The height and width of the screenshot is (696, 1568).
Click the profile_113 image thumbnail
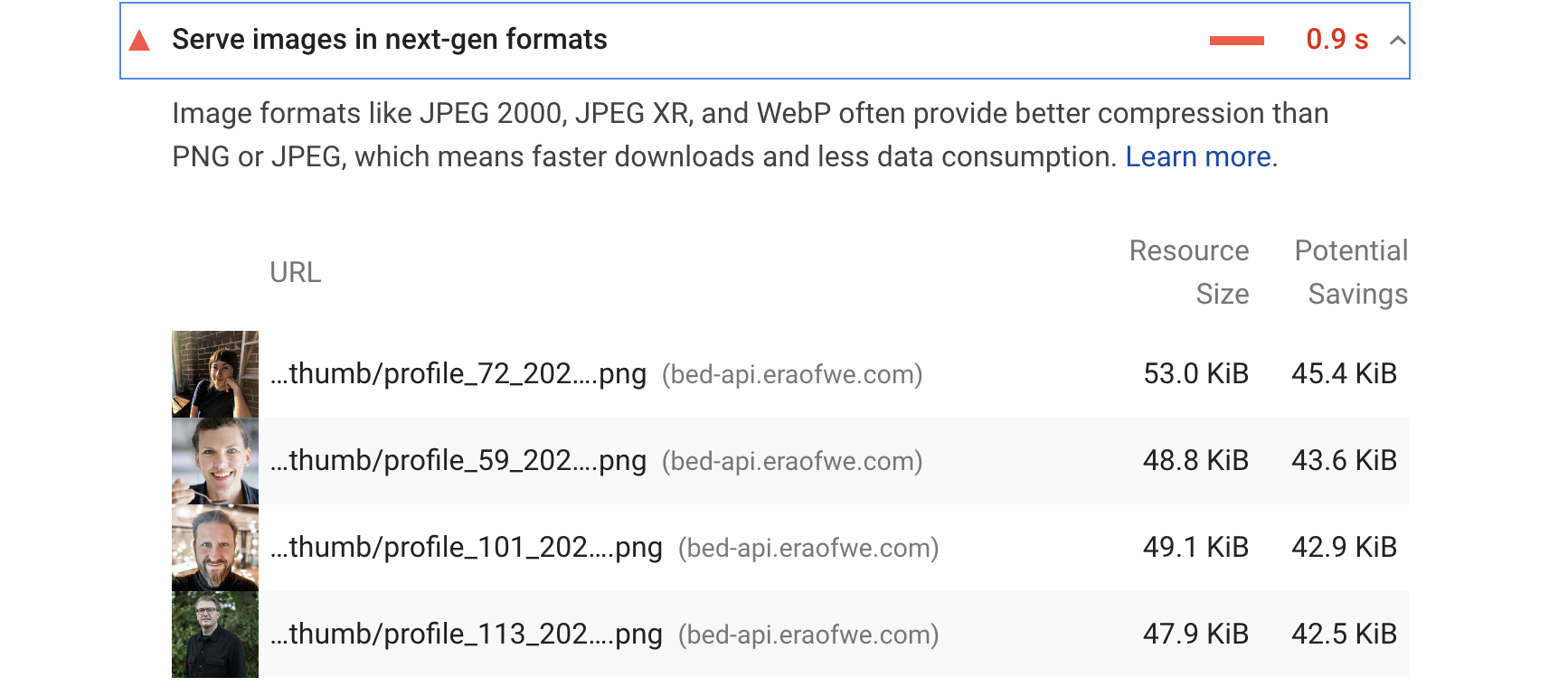point(215,635)
